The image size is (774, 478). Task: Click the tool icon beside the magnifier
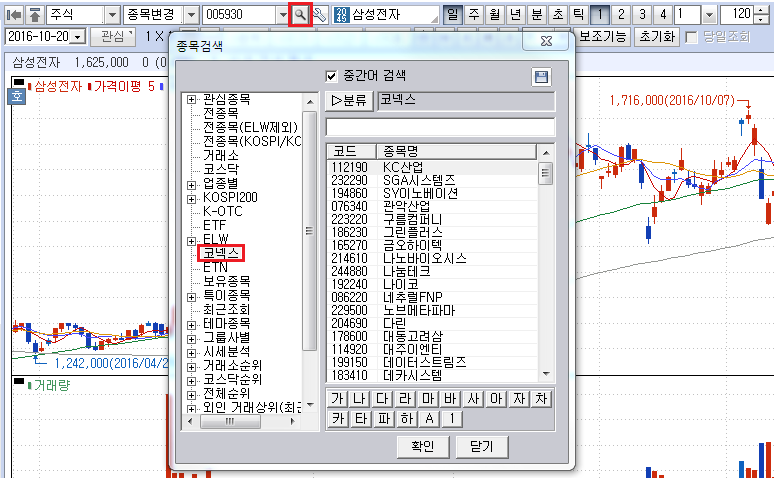coord(320,15)
